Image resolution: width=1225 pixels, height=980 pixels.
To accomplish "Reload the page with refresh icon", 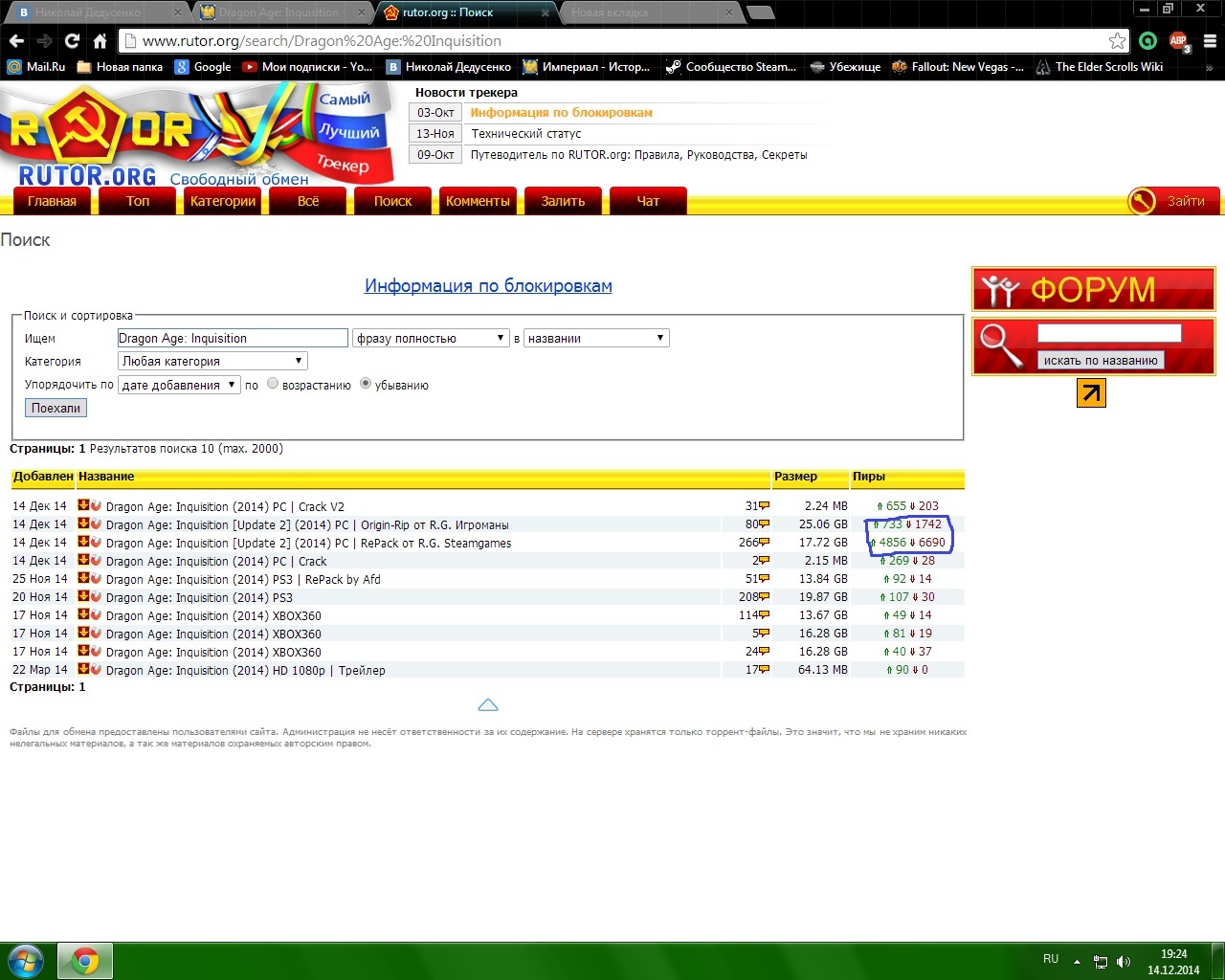I will pyautogui.click(x=72, y=41).
